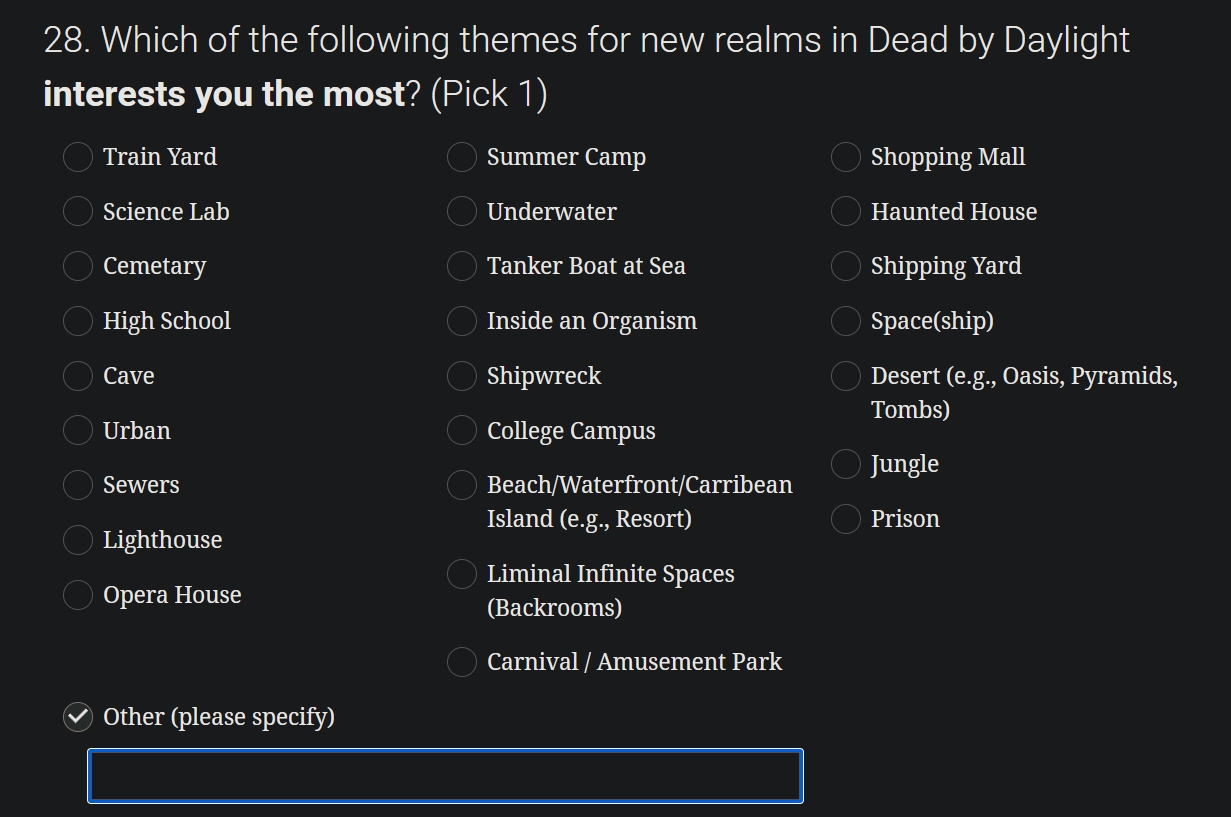Choose the Prison radio button
1231x817 pixels.
pyautogui.click(x=846, y=519)
